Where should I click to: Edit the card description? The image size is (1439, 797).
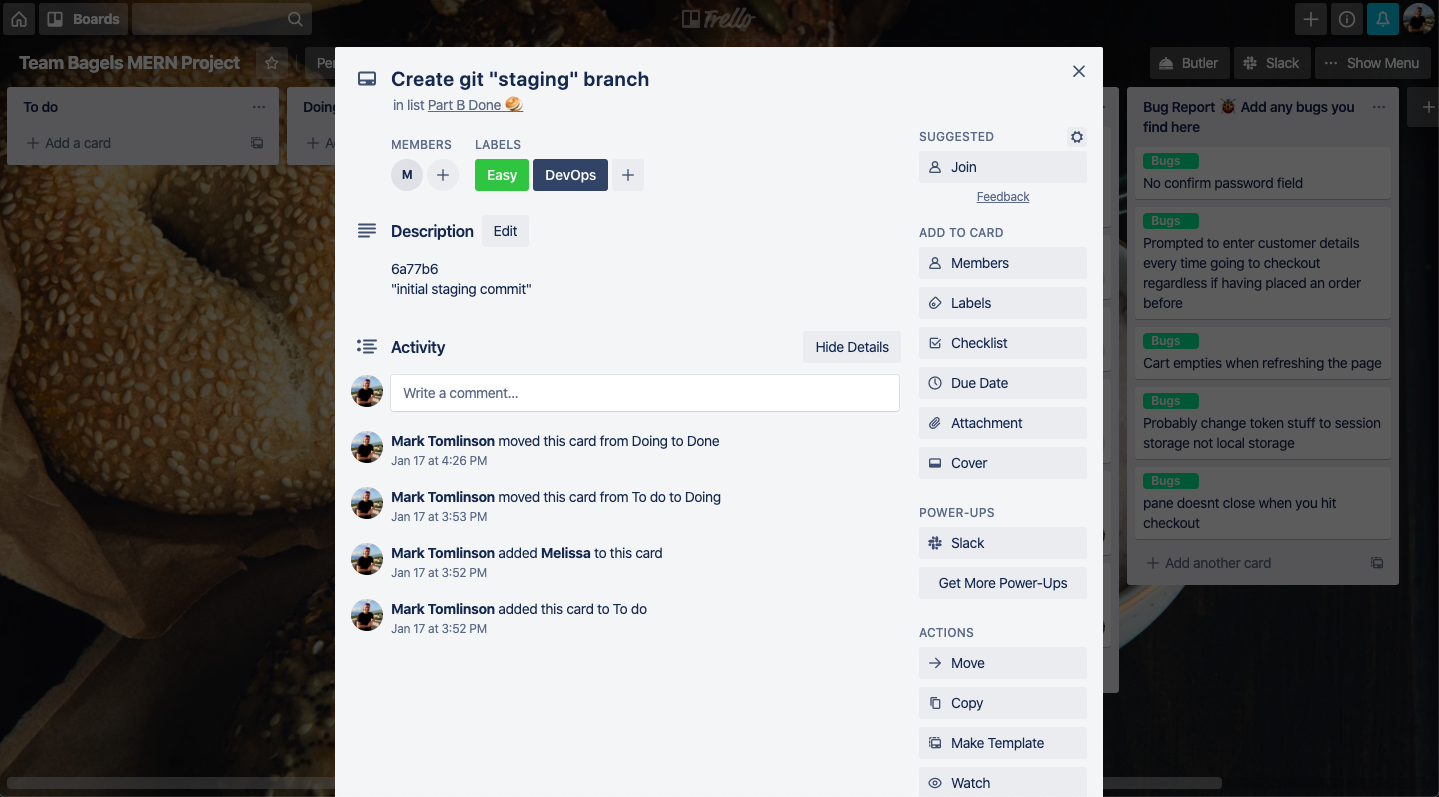(505, 231)
